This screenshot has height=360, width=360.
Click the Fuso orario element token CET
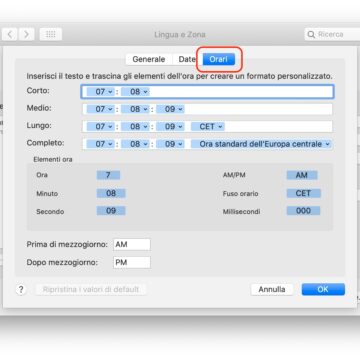pos(304,193)
